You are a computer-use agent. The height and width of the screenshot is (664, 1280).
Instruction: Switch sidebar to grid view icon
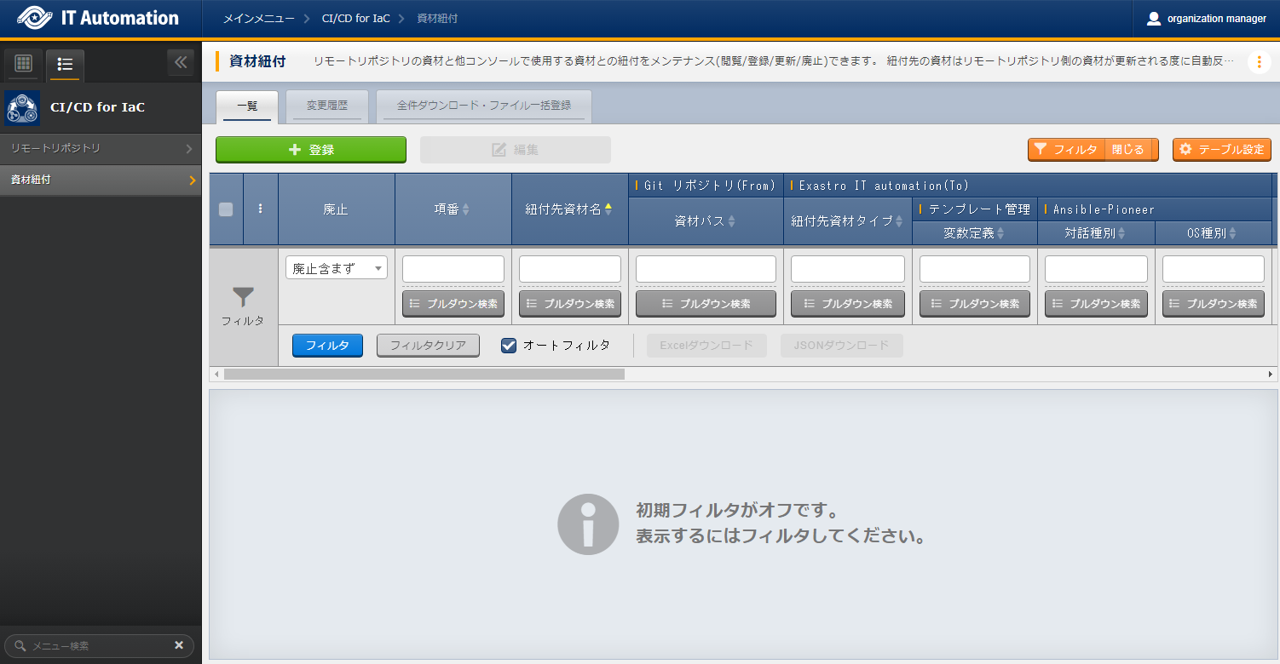click(x=23, y=64)
